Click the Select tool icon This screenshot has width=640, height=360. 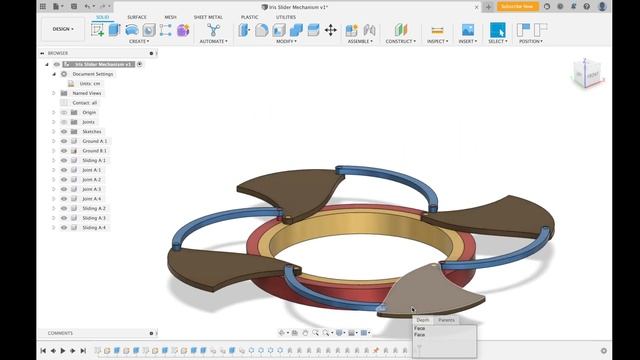point(498,30)
